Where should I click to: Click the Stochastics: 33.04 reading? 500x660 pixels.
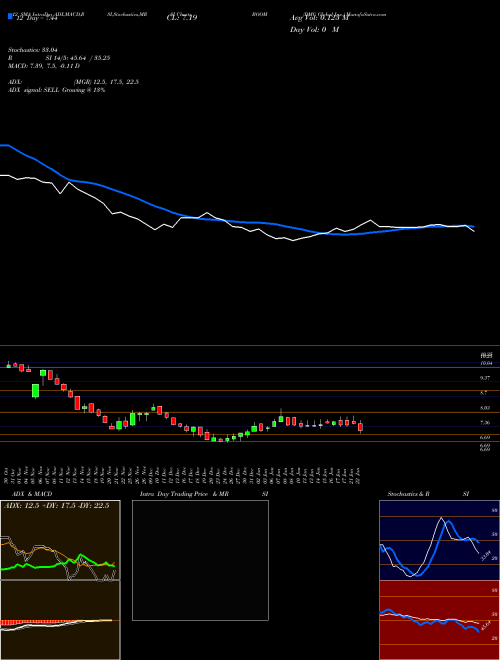coord(32,50)
